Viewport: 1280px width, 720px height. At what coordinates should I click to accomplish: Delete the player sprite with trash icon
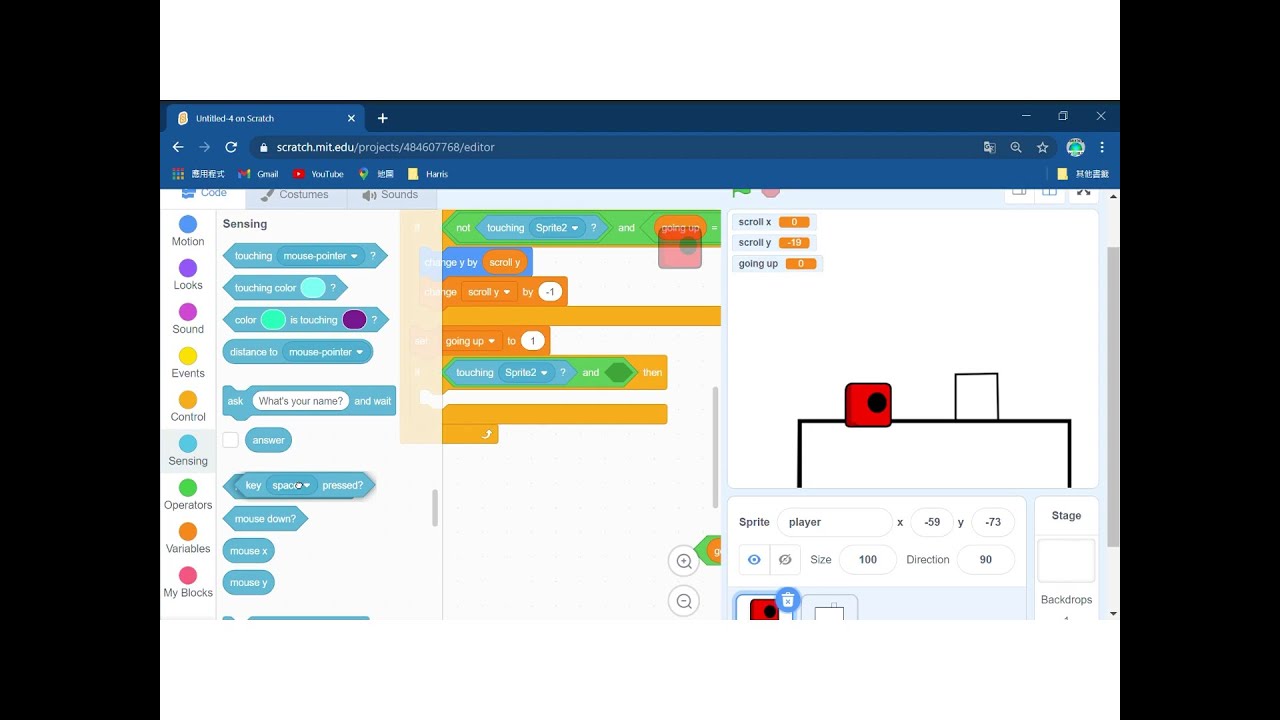[788, 600]
